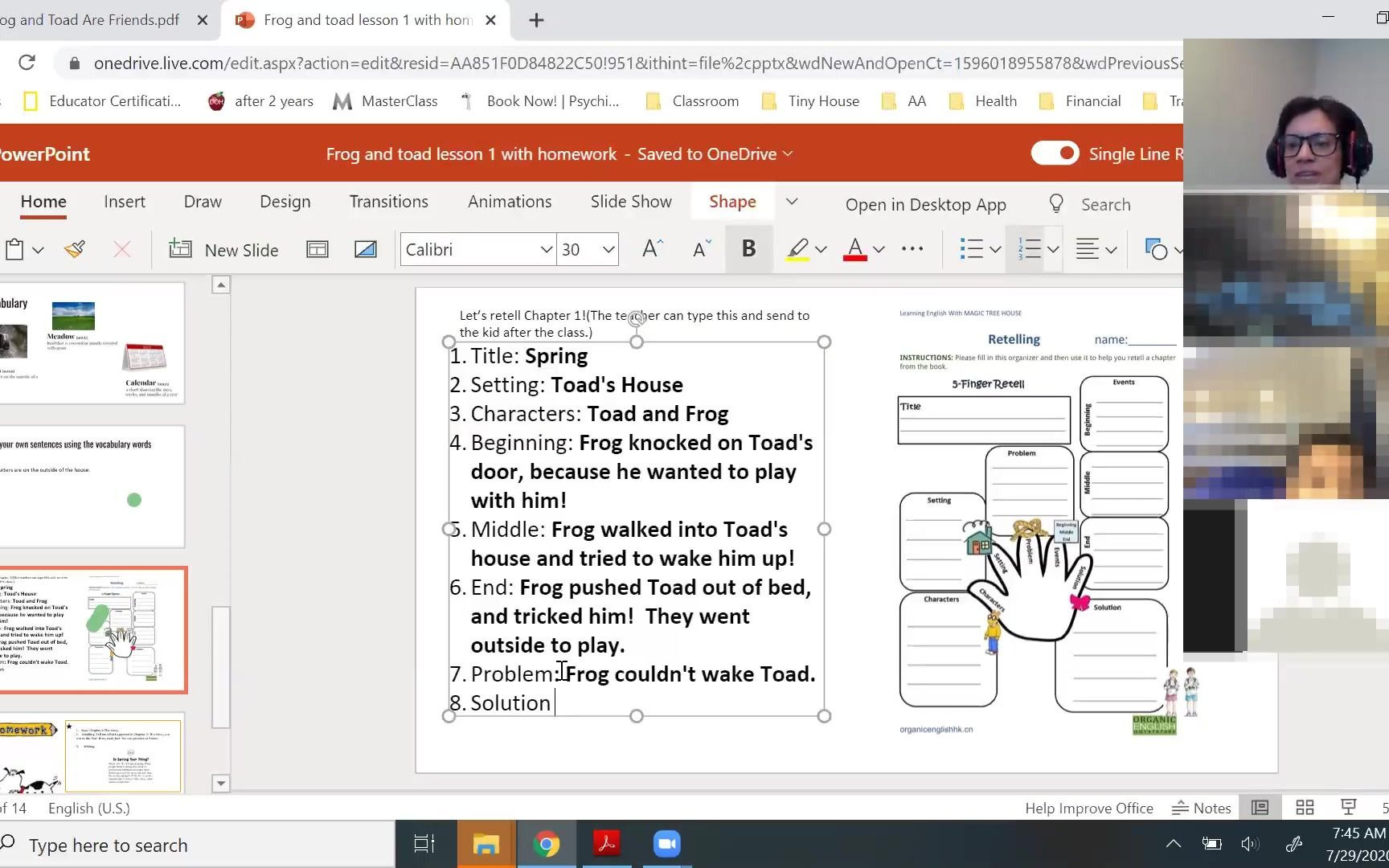
Task: Switch to the Home ribbon tab
Action: tap(43, 202)
